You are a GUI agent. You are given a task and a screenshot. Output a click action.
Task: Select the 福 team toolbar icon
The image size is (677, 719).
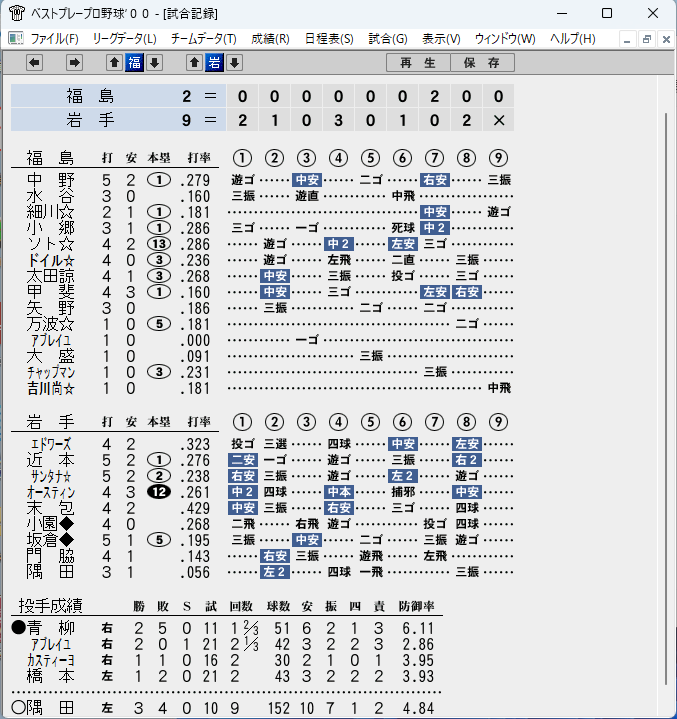tap(134, 62)
